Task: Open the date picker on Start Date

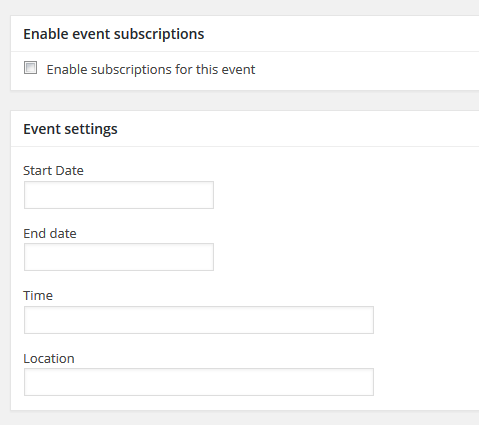Action: click(119, 195)
